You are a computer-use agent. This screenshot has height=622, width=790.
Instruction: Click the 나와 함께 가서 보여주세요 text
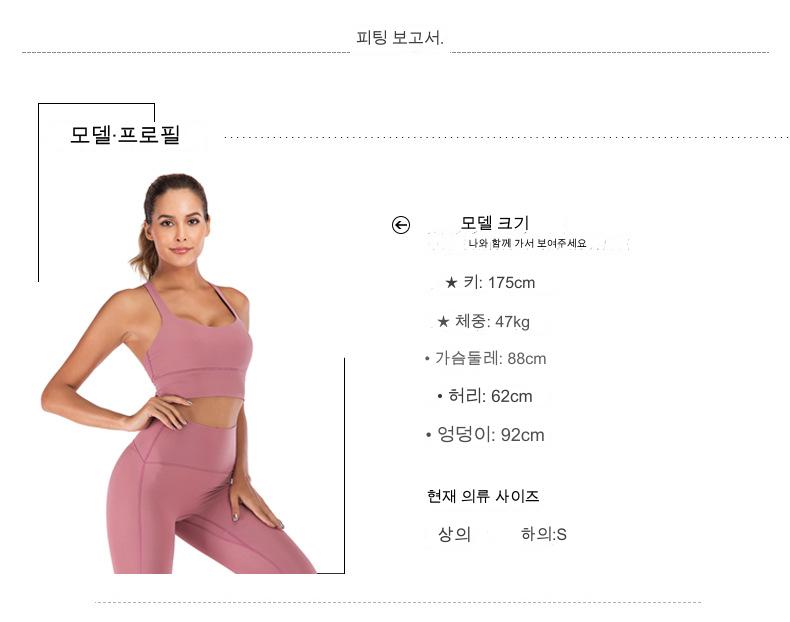[528, 243]
